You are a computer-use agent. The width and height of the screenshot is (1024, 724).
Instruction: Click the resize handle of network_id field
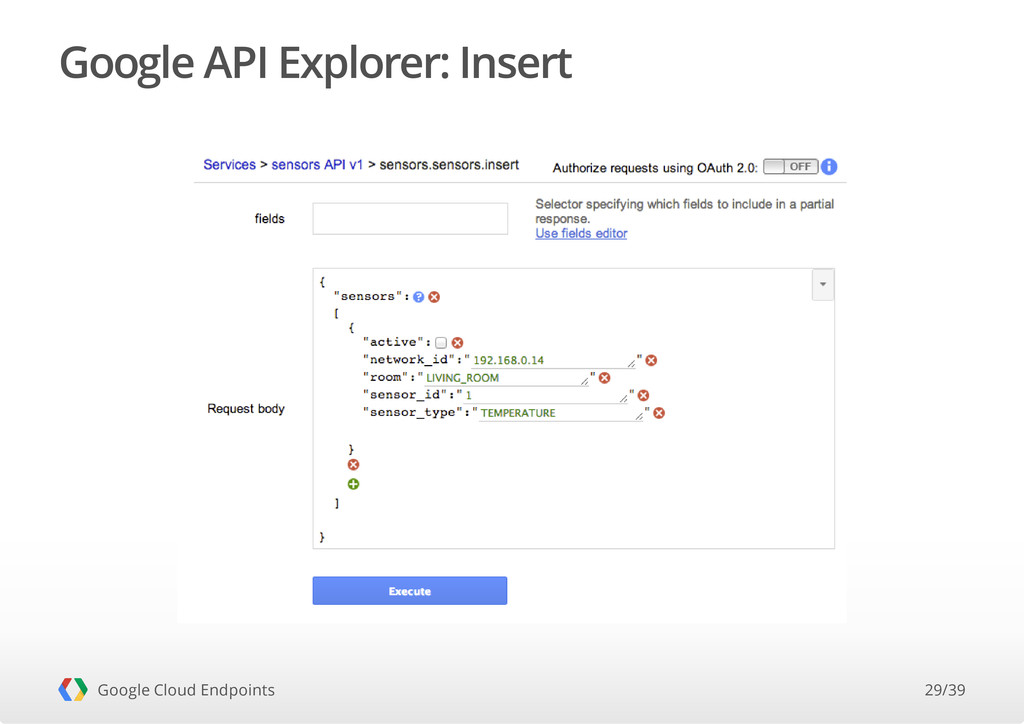coord(632,364)
